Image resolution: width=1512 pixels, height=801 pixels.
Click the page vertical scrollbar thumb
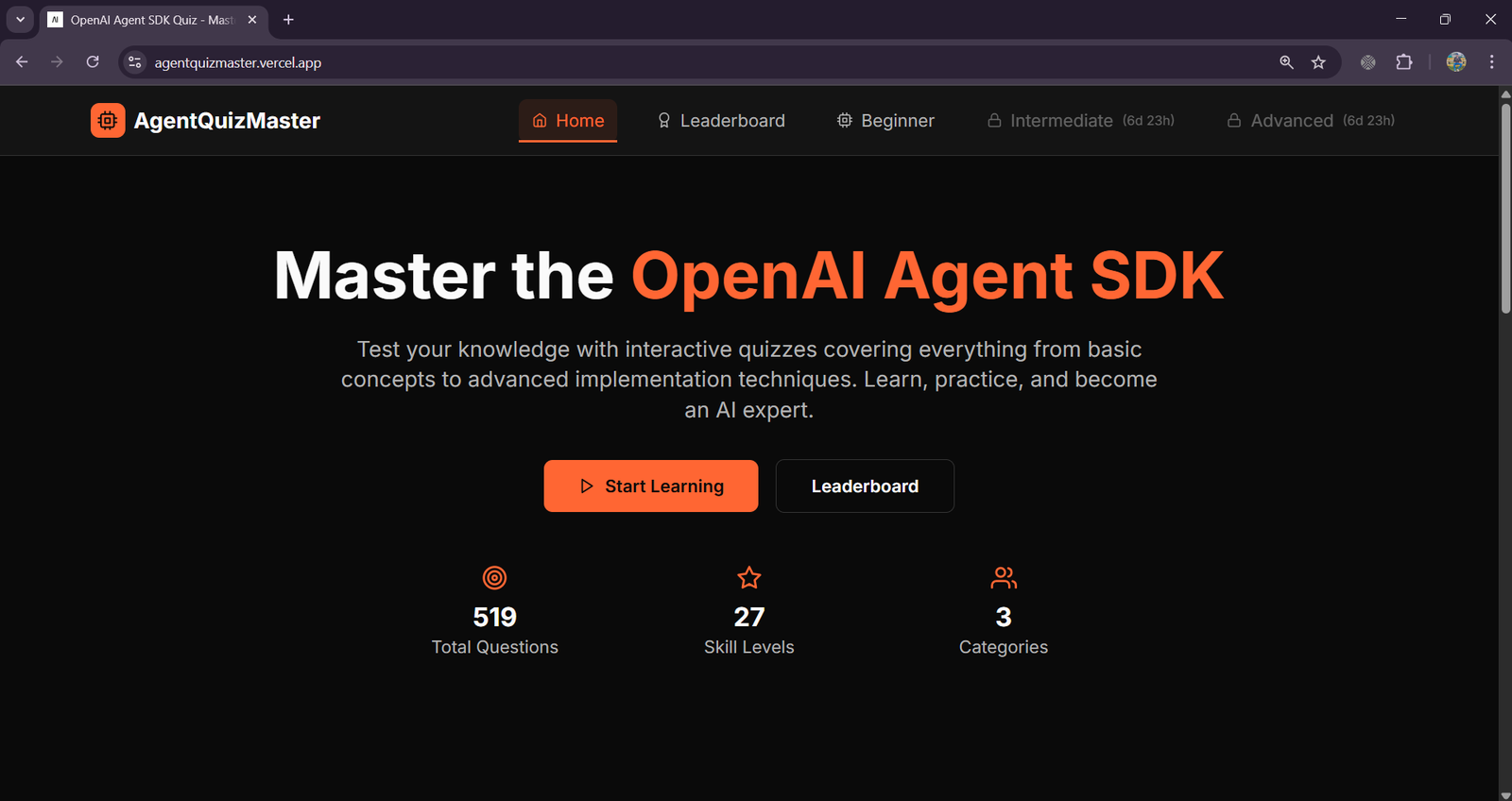coord(1505,208)
